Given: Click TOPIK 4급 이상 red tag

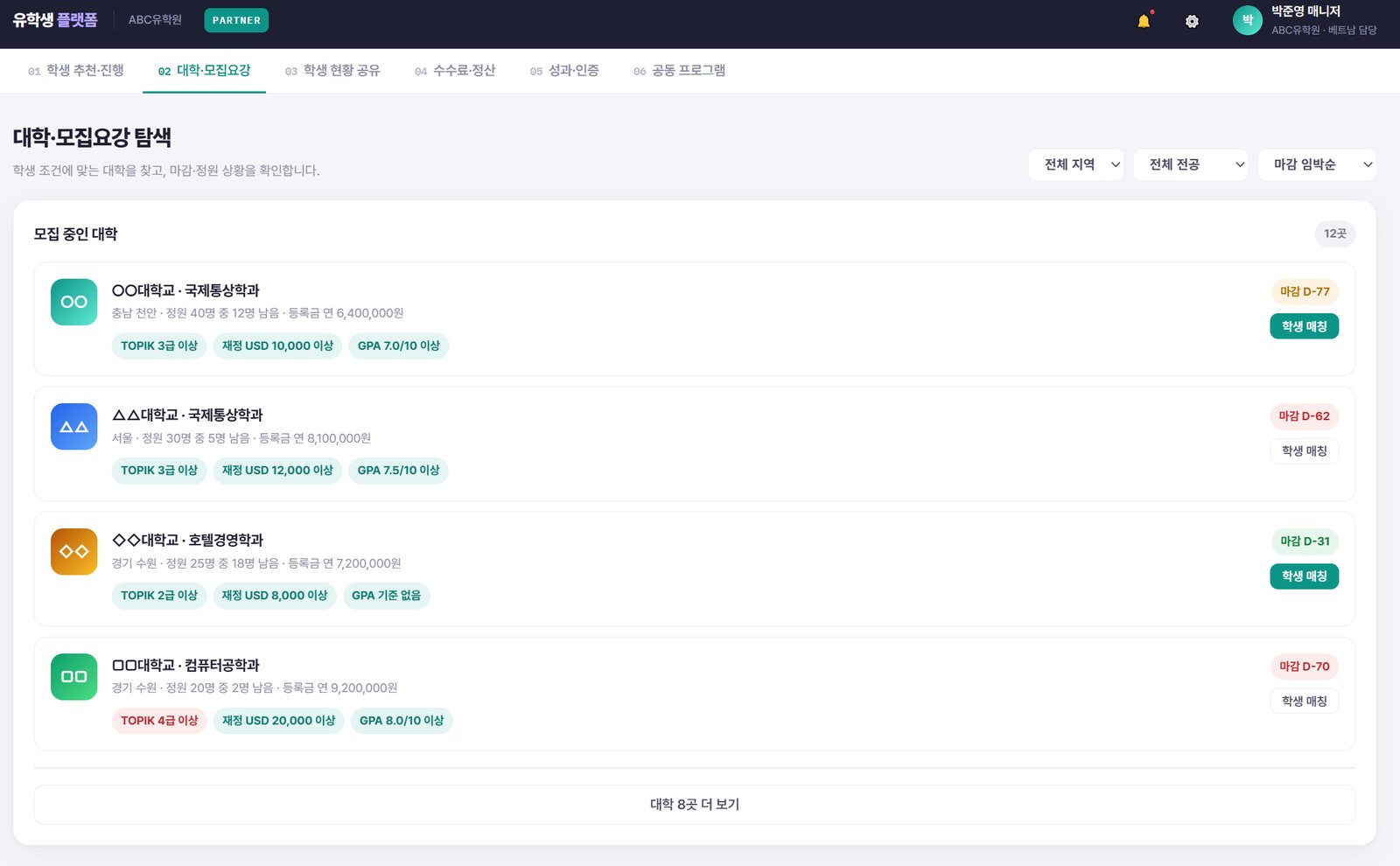Looking at the screenshot, I should tap(159, 721).
